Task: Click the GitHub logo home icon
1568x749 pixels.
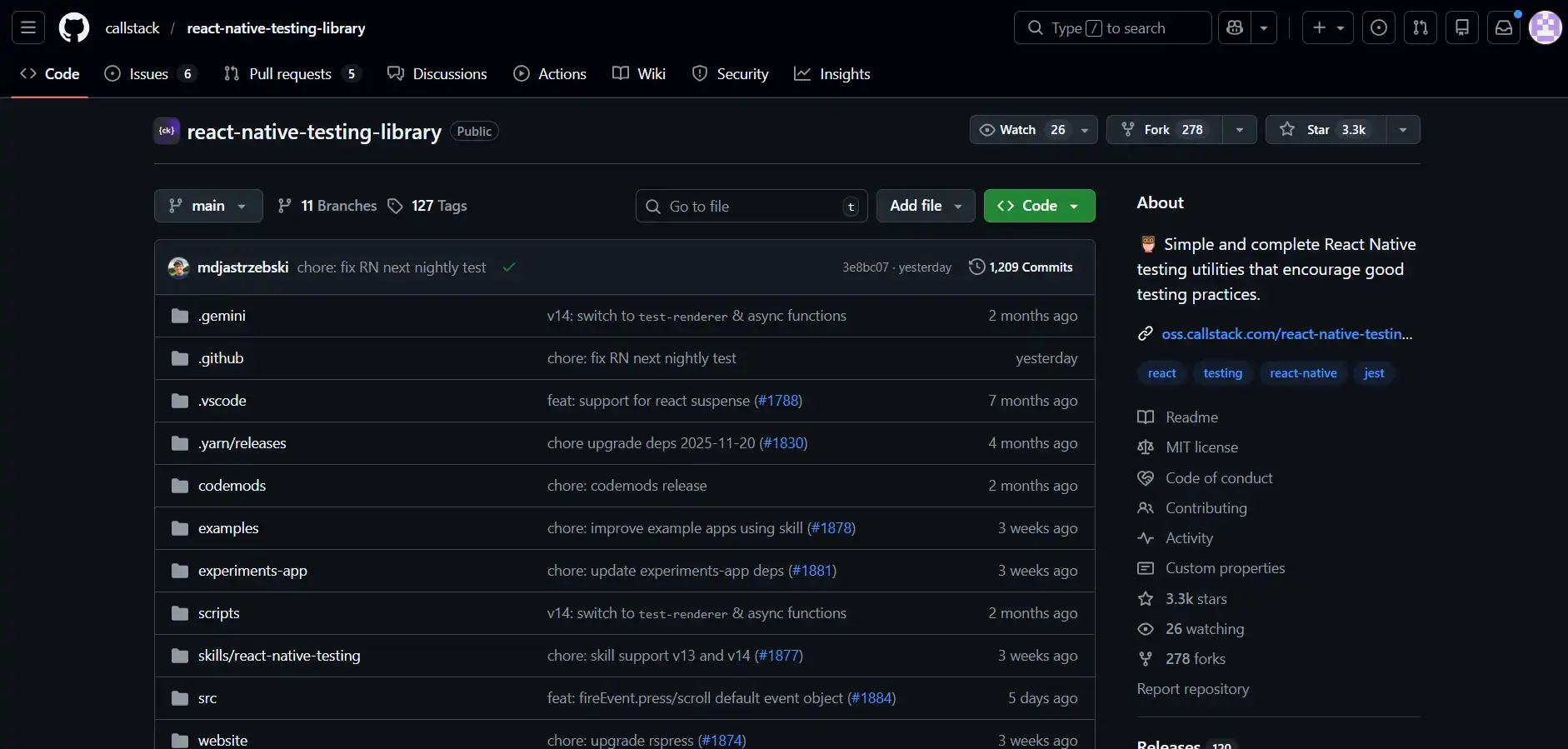Action: tap(73, 27)
